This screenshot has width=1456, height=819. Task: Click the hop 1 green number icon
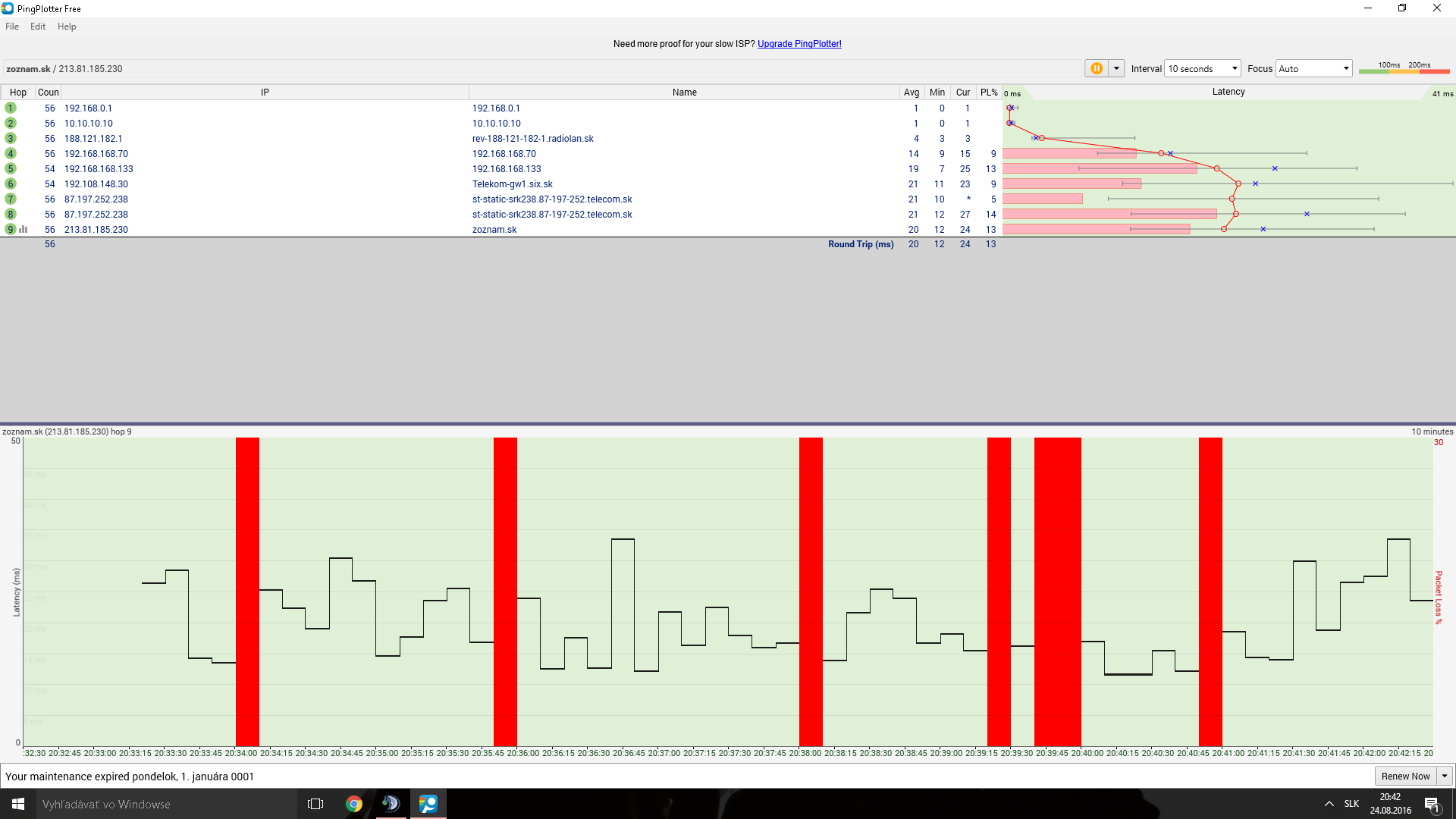[11, 108]
